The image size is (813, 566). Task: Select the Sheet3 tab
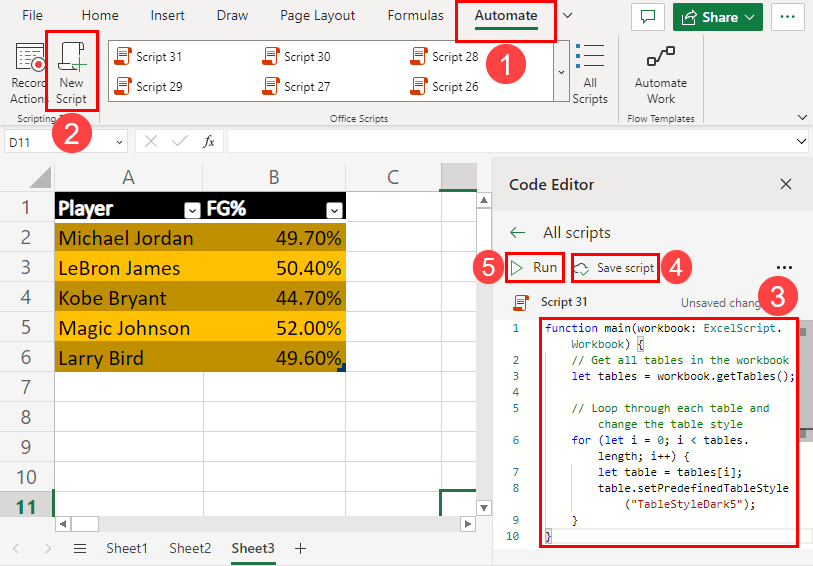(253, 548)
